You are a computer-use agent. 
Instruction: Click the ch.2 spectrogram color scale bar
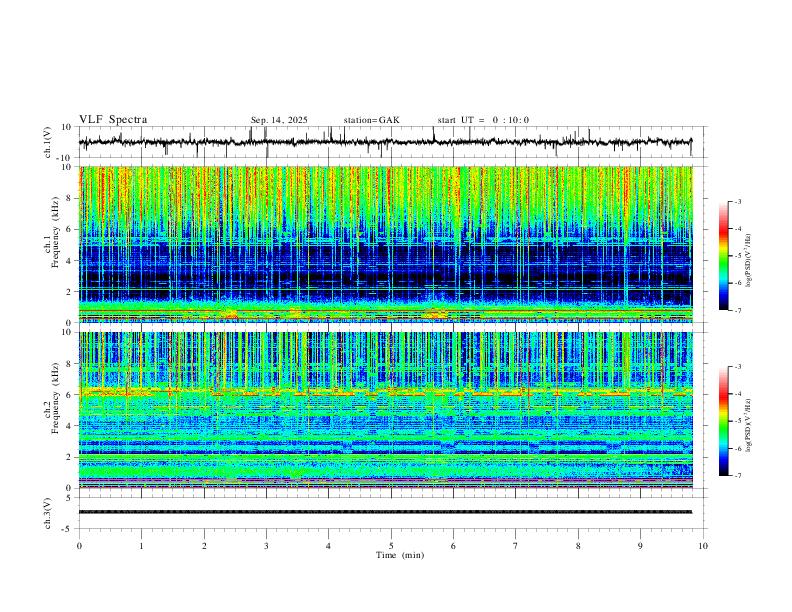(x=723, y=421)
